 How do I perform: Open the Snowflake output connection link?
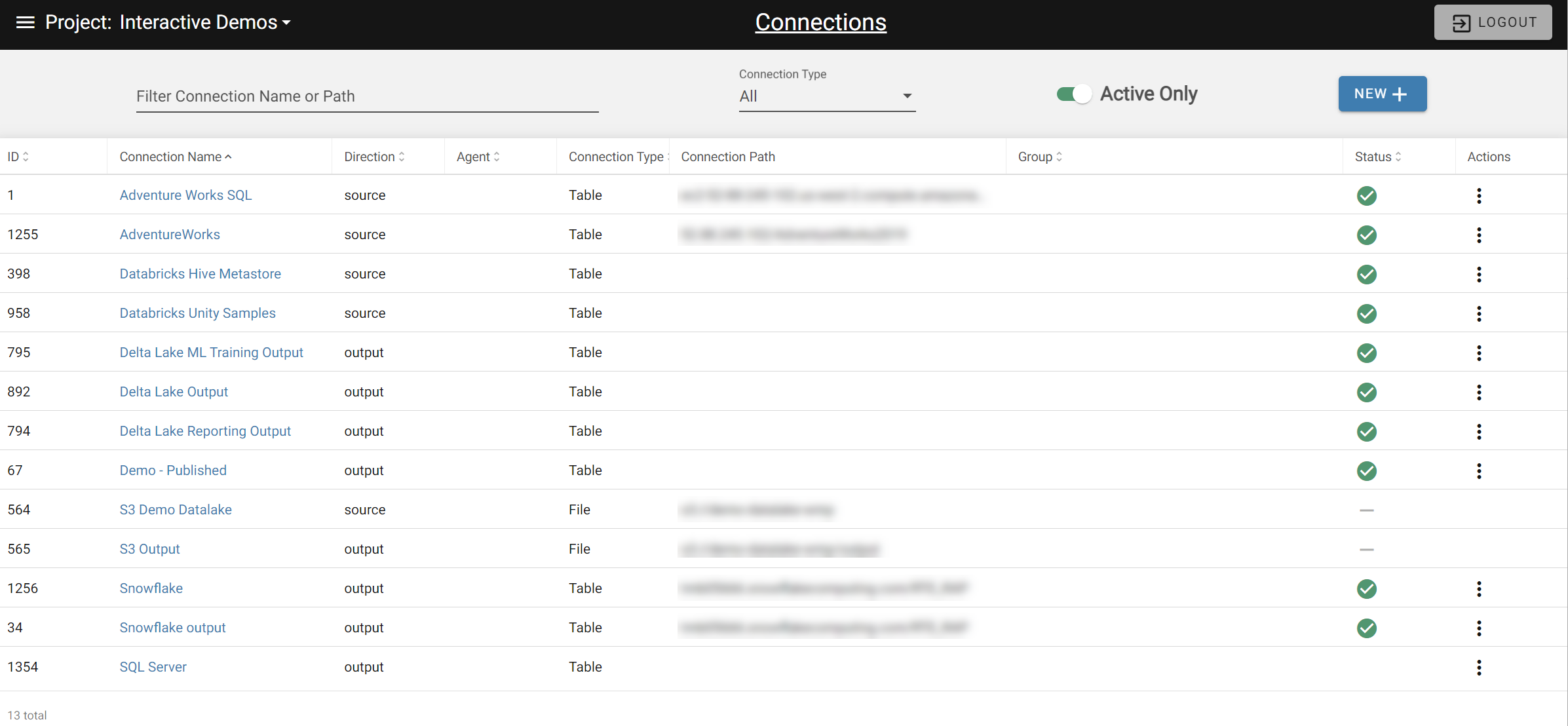point(172,628)
